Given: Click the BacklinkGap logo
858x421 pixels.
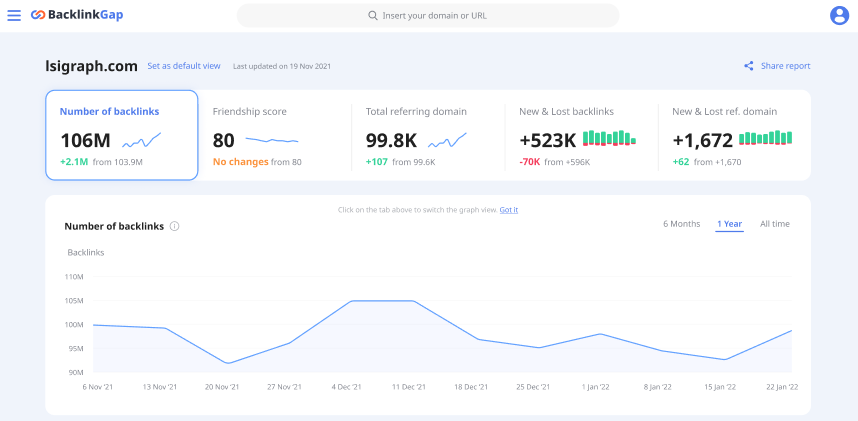Looking at the screenshot, I should 77,15.
